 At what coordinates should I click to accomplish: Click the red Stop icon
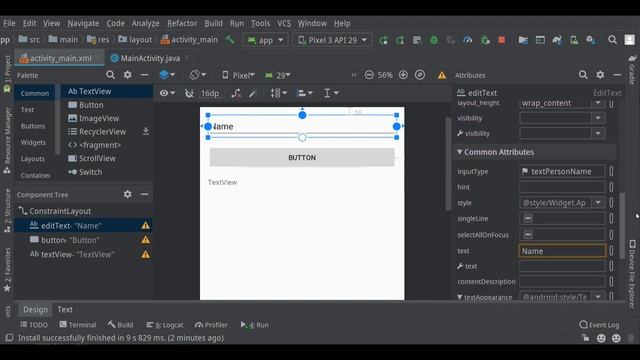pos(502,40)
